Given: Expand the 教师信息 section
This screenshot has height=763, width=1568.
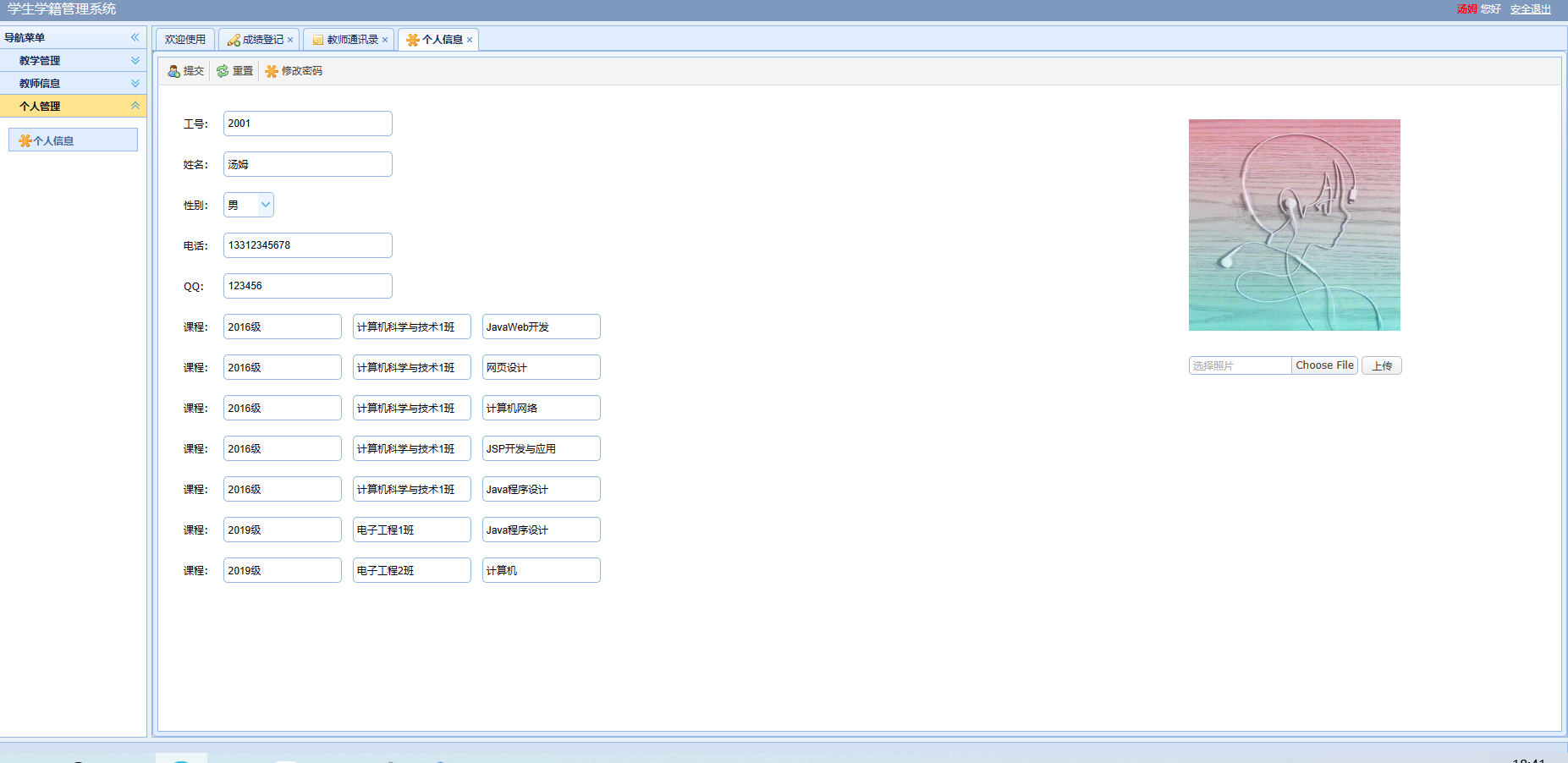Looking at the screenshot, I should 135,83.
